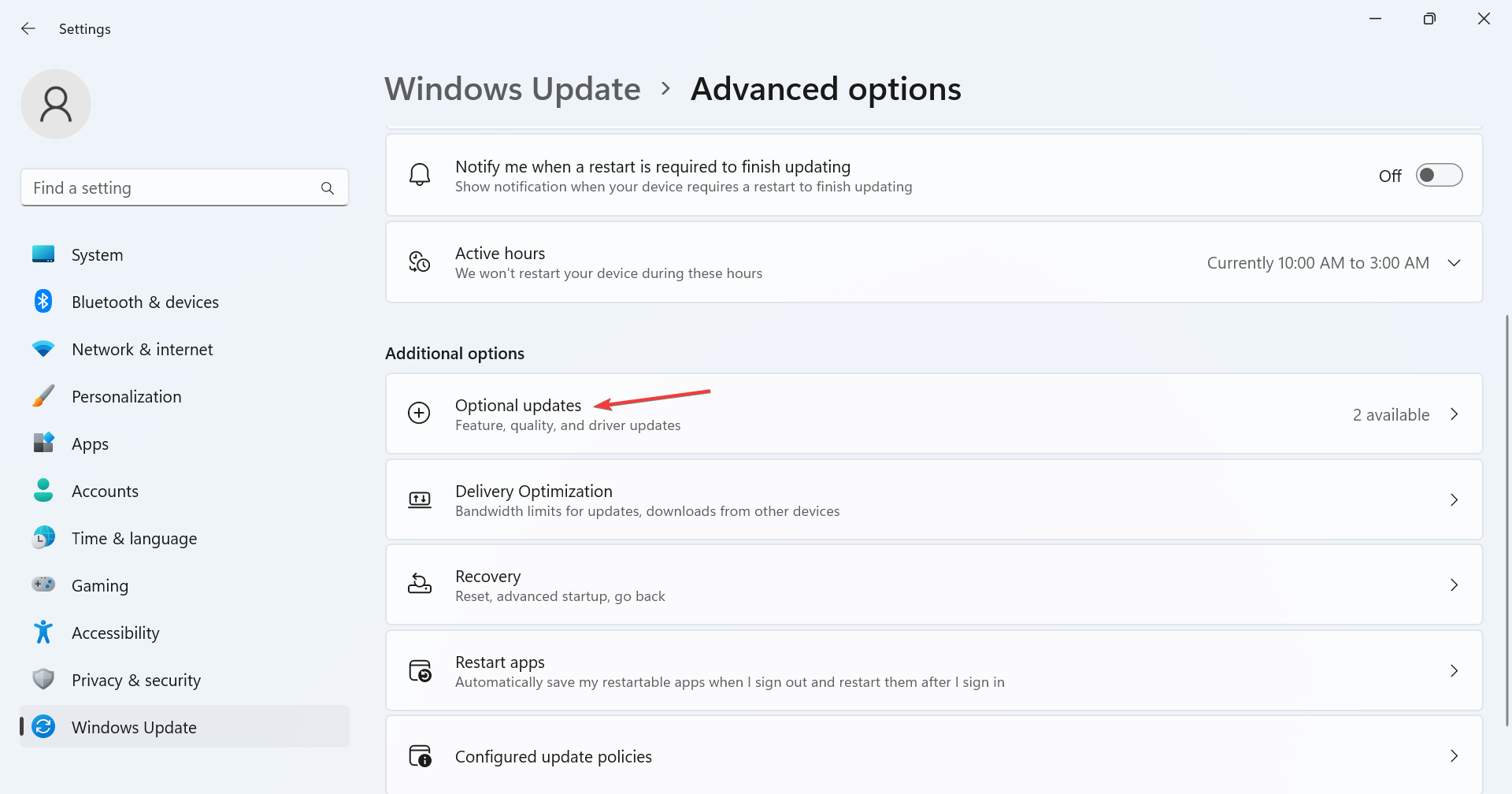Click the Find a setting box

[x=184, y=188]
